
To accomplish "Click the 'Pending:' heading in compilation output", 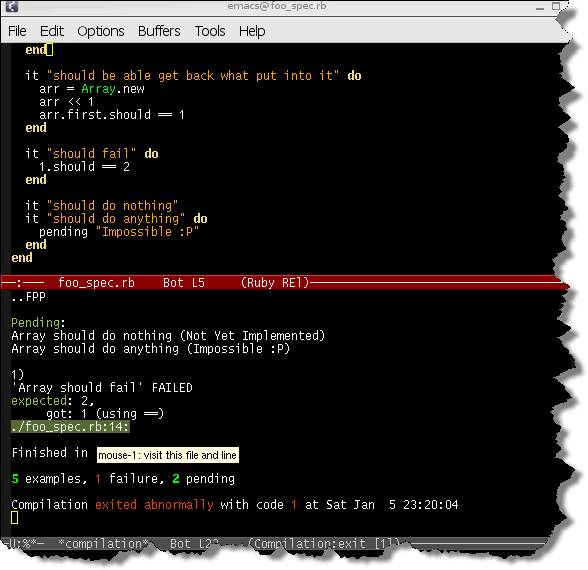I will (x=38, y=323).
